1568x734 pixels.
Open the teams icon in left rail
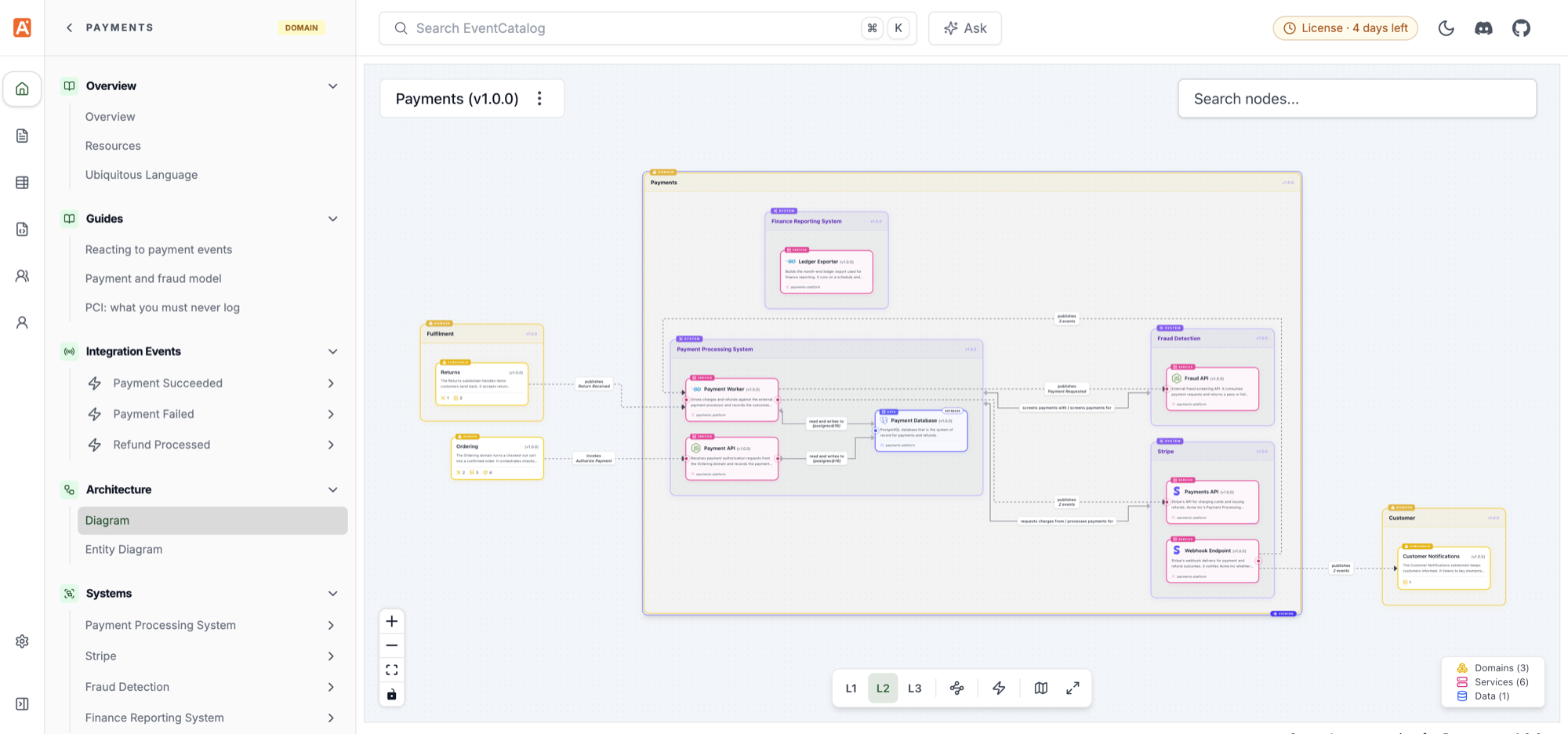tap(22, 276)
